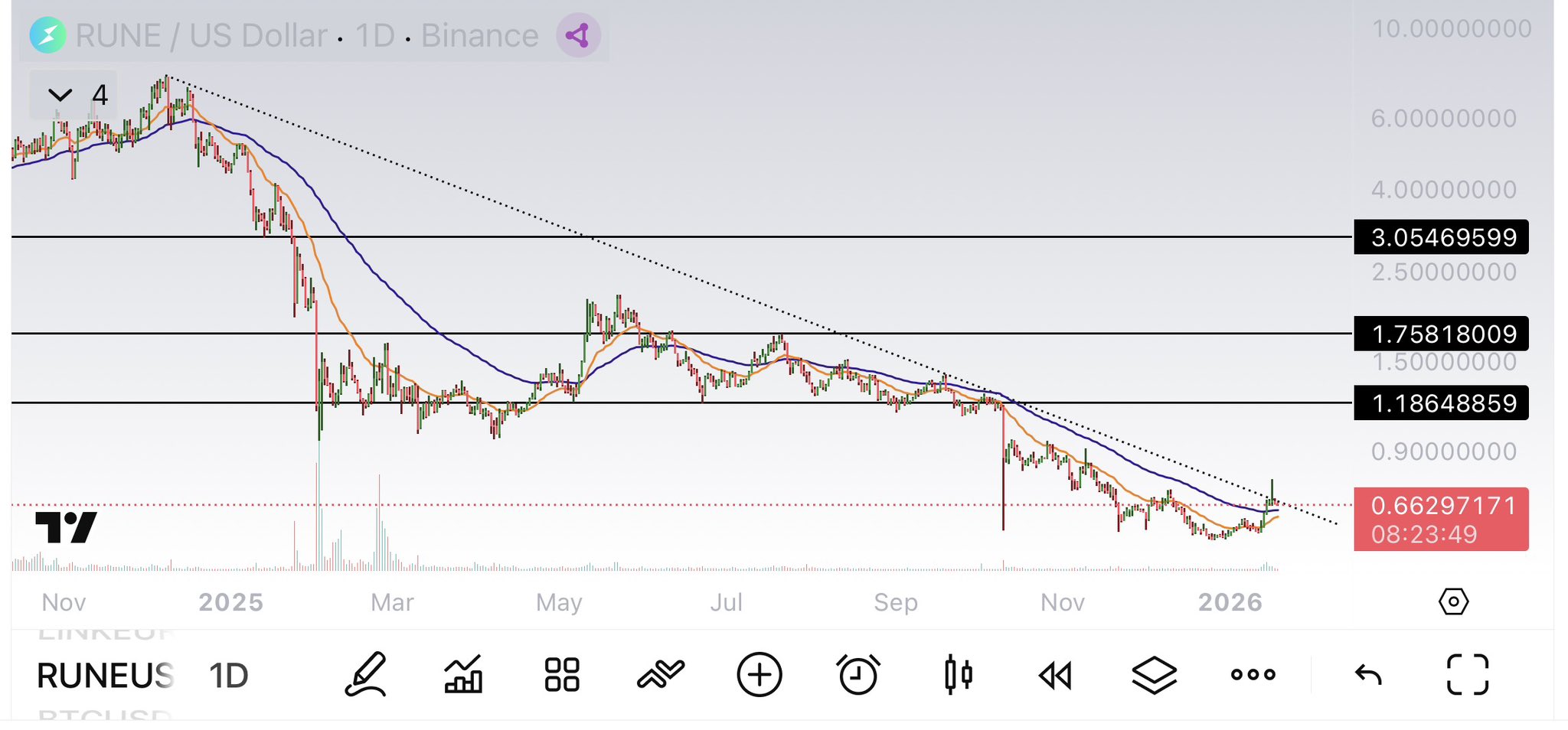The image size is (1568, 730).
Task: Create a price alert with clock icon
Action: pyautogui.click(x=857, y=674)
